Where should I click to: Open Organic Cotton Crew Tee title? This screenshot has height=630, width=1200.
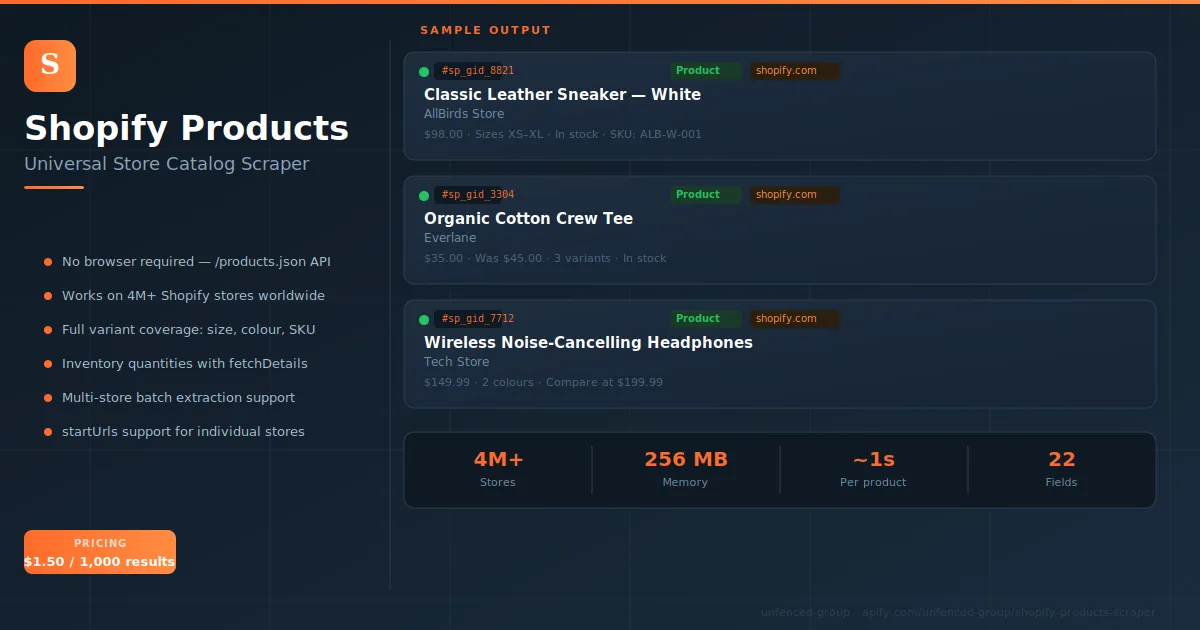(x=528, y=219)
